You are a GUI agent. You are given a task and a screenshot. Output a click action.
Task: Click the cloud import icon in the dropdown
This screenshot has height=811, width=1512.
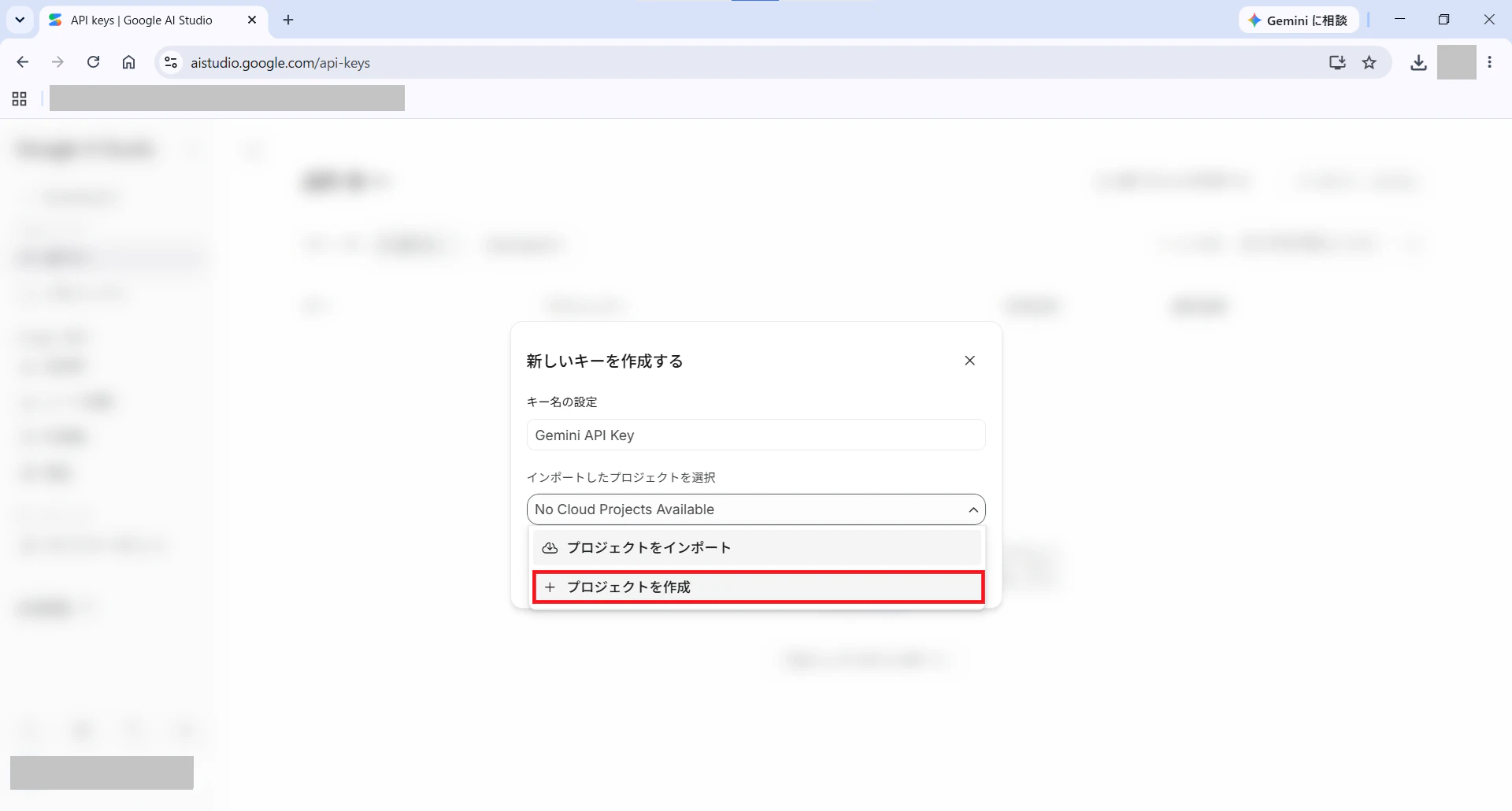point(550,548)
